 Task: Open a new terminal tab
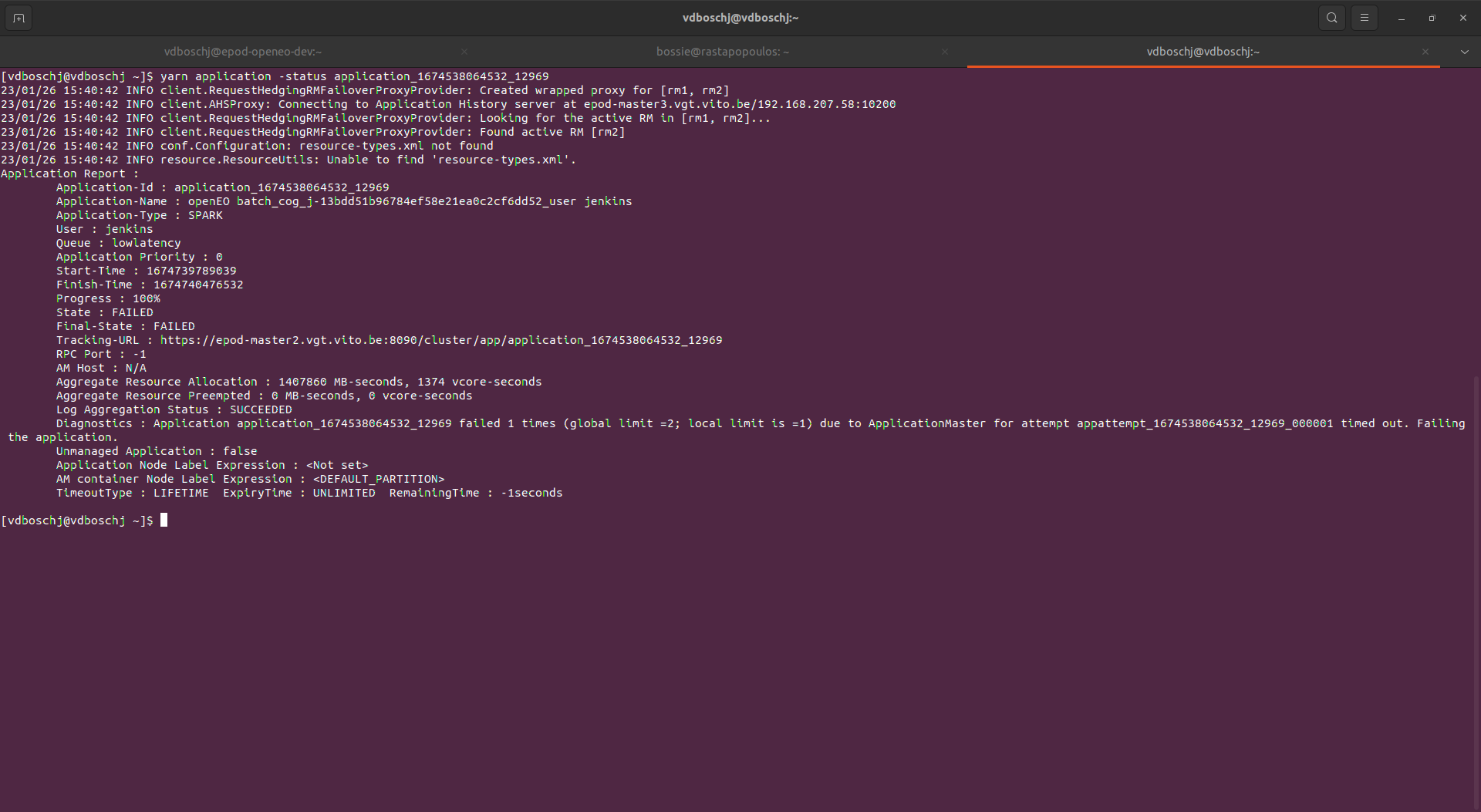(x=19, y=17)
